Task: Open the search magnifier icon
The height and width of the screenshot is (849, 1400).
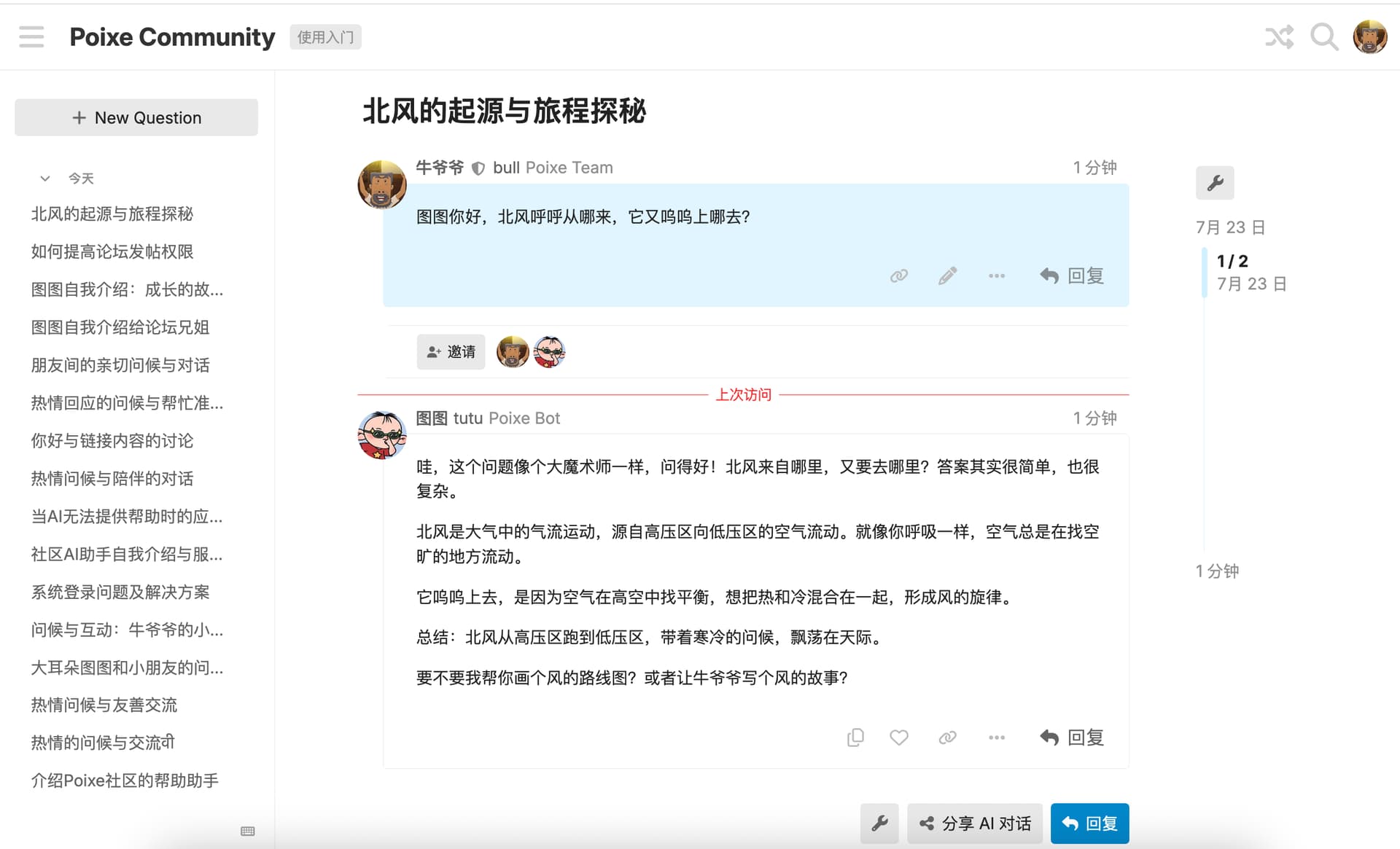Action: click(x=1323, y=36)
